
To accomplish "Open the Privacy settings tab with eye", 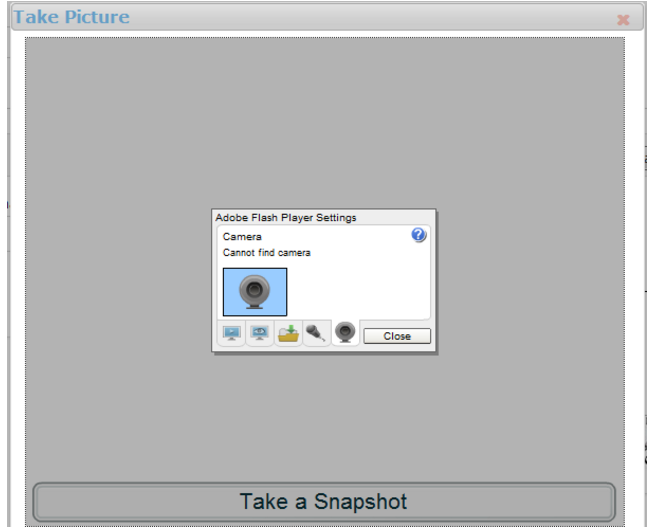I will (260, 333).
